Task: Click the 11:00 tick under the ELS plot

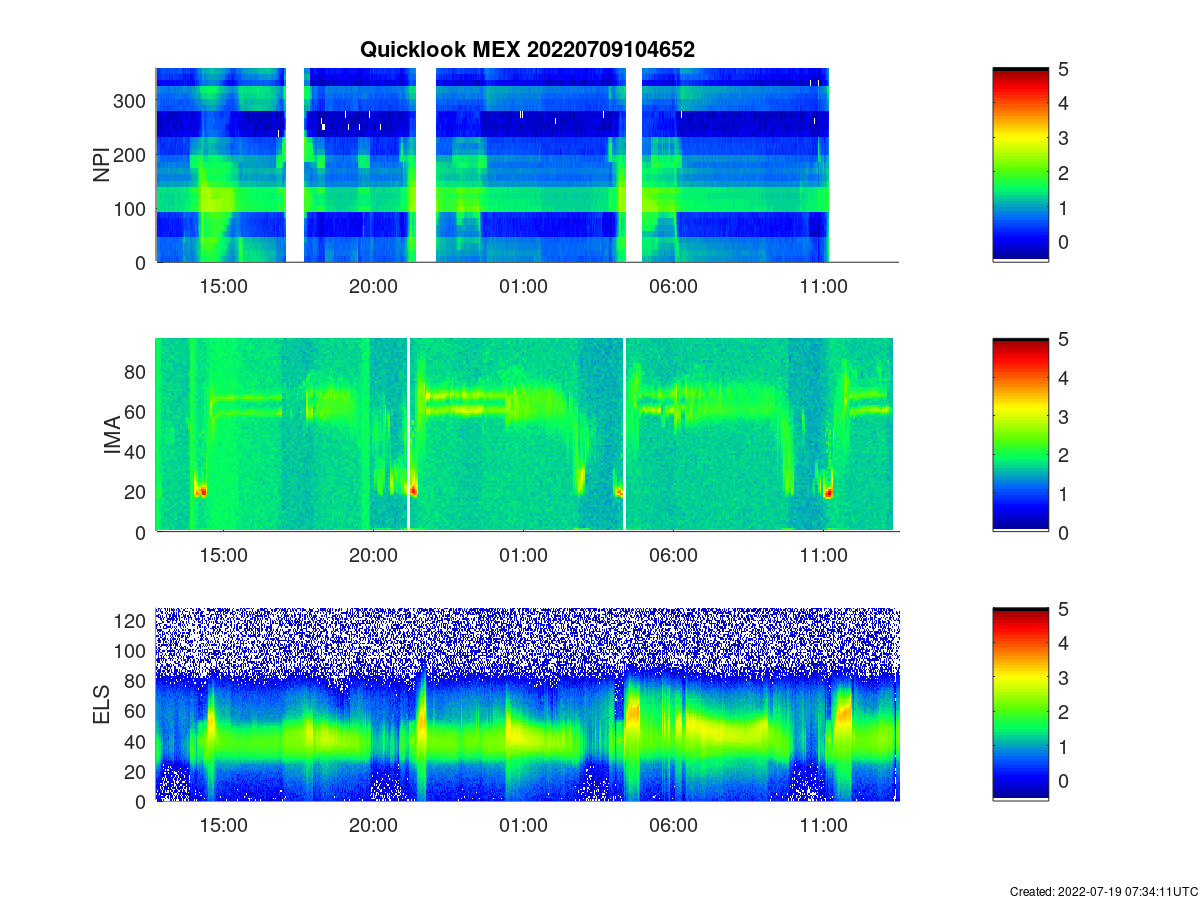Action: (x=824, y=826)
